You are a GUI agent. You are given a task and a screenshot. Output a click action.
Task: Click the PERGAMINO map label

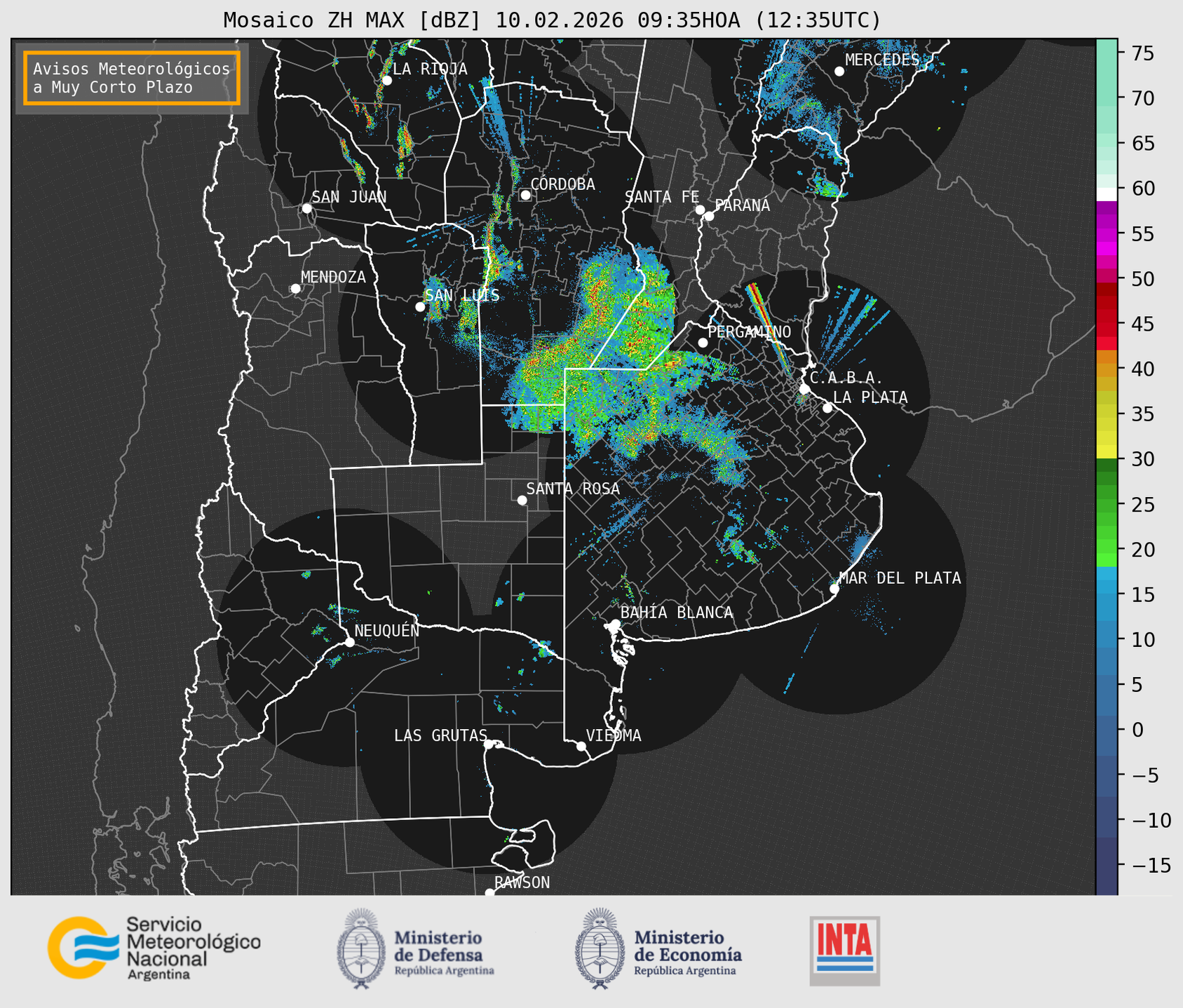[750, 332]
